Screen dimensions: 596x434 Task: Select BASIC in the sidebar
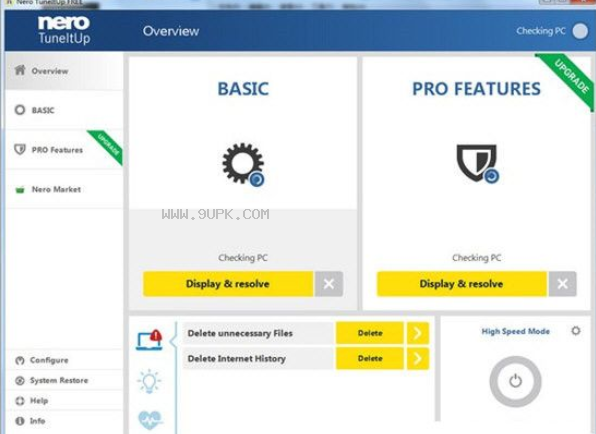tap(64, 110)
